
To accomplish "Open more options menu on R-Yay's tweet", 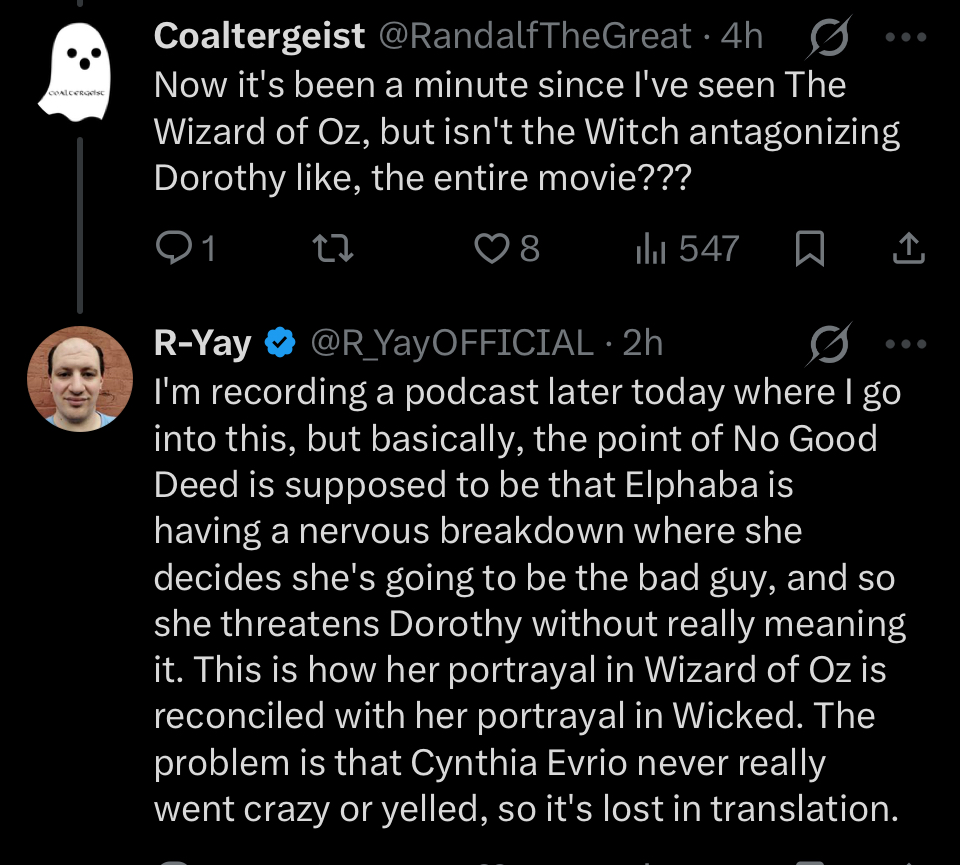I will click(906, 344).
